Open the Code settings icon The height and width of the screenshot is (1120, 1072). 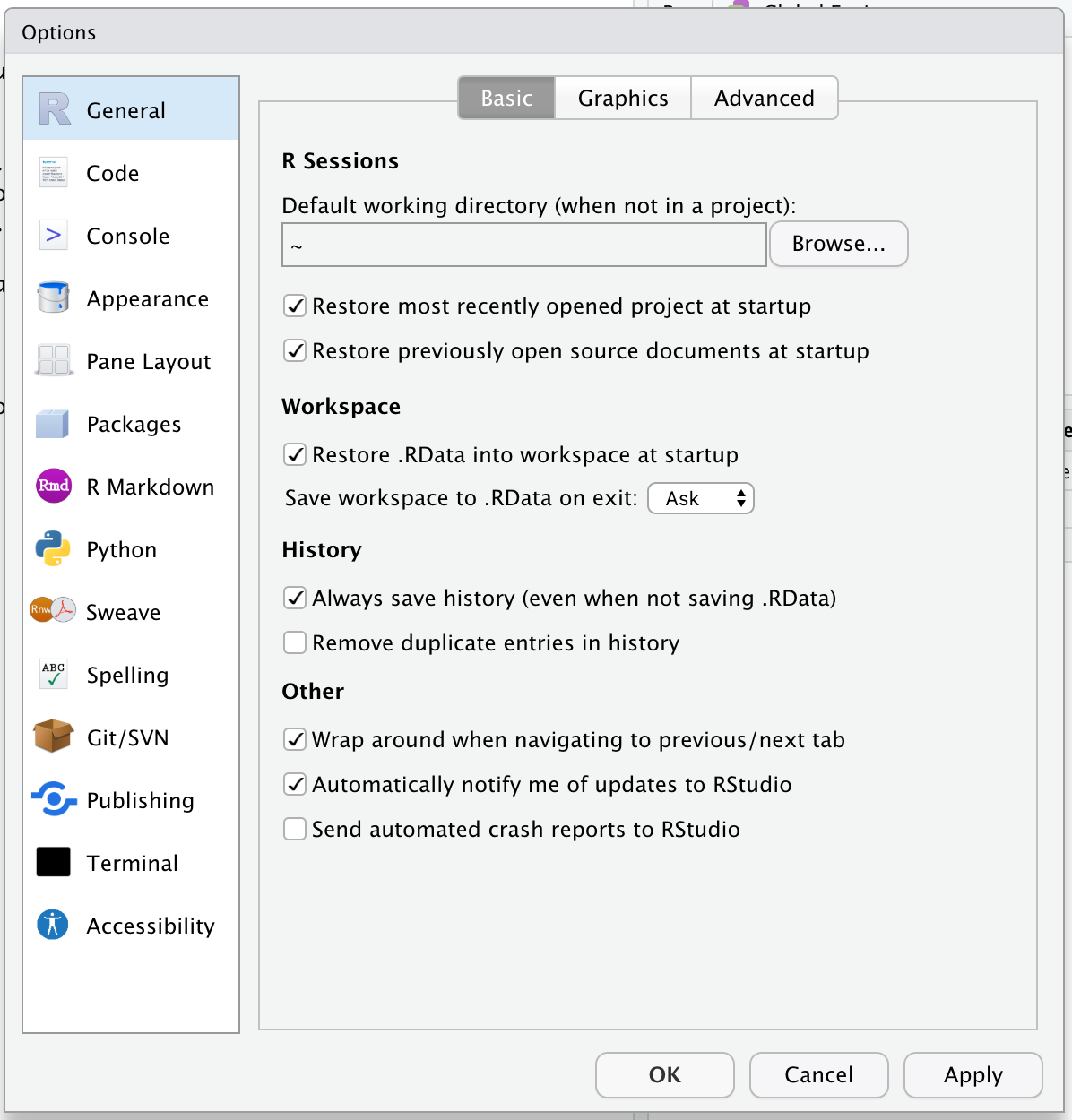click(54, 172)
